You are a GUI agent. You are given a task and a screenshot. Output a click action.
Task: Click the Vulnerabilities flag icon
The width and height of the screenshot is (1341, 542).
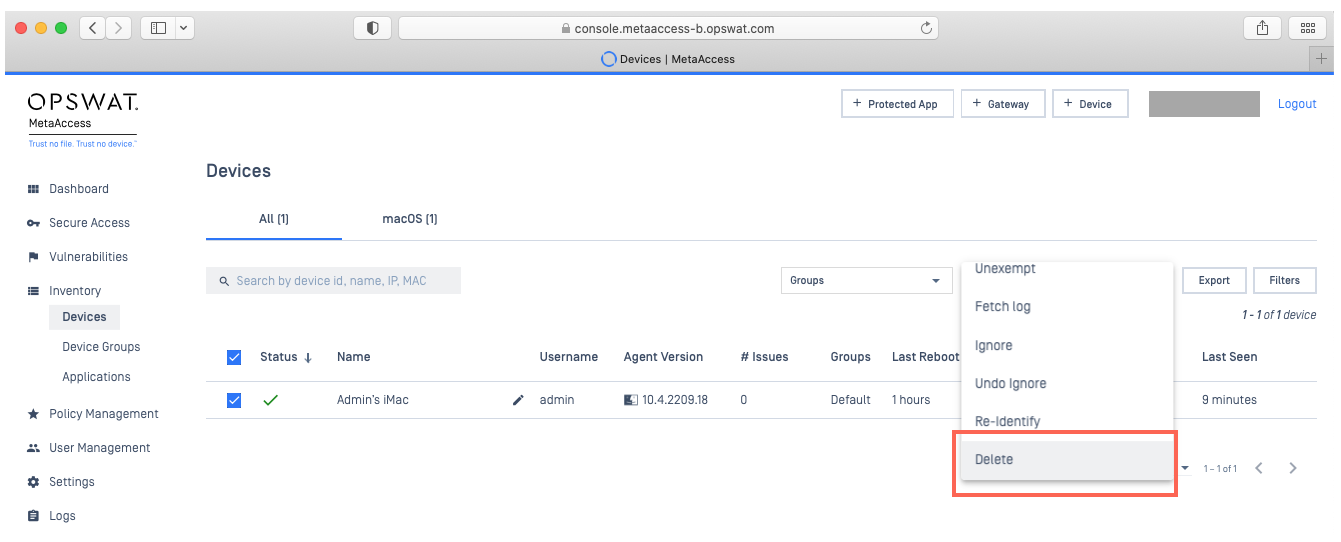tap(33, 257)
